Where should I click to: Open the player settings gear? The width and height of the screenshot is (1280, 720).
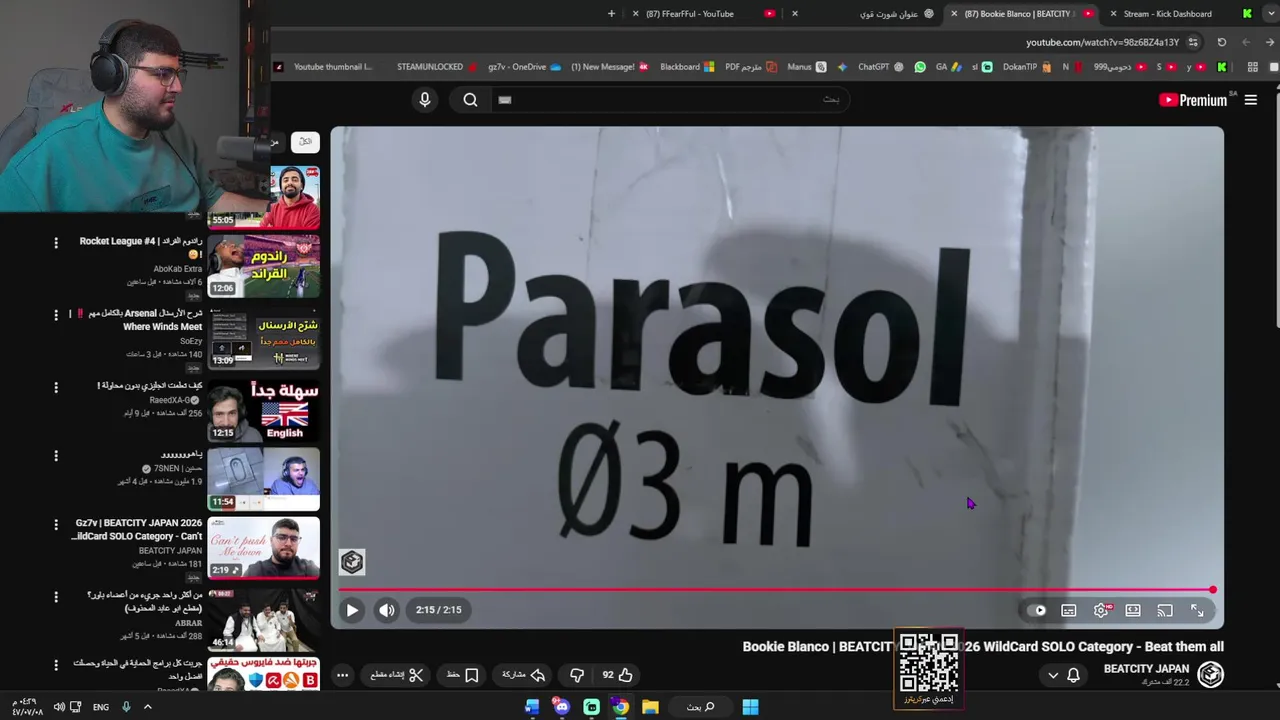tap(1101, 610)
